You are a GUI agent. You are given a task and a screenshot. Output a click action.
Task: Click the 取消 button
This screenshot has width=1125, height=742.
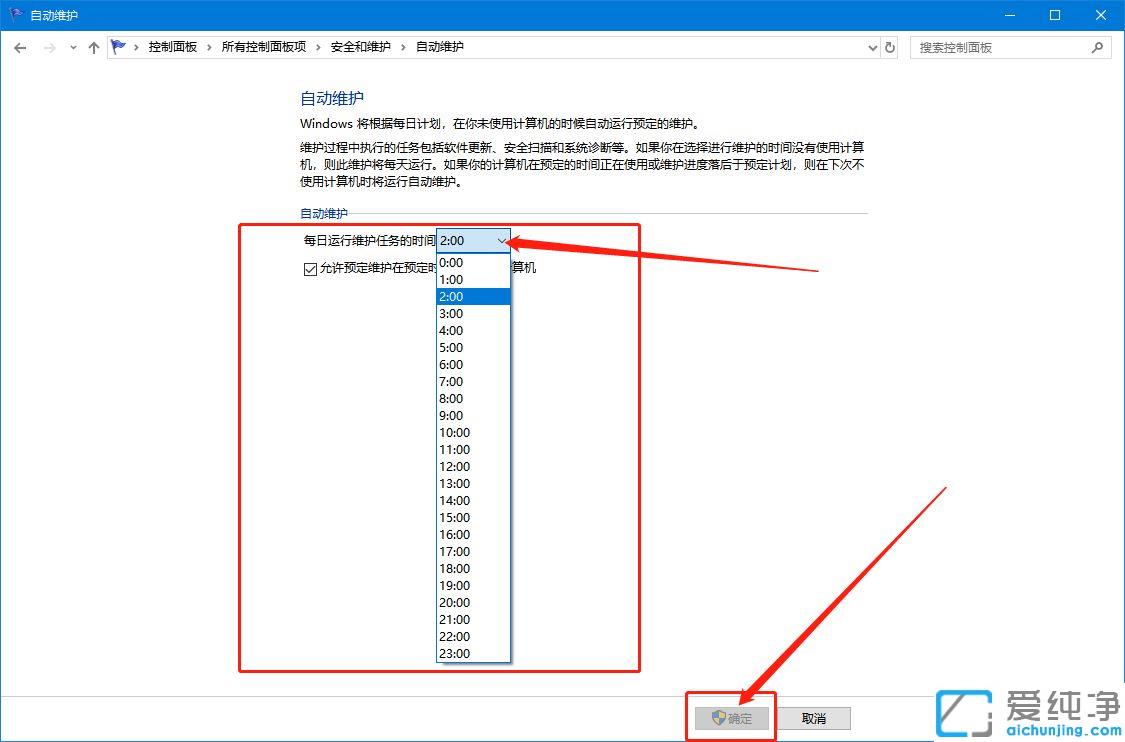click(x=815, y=718)
